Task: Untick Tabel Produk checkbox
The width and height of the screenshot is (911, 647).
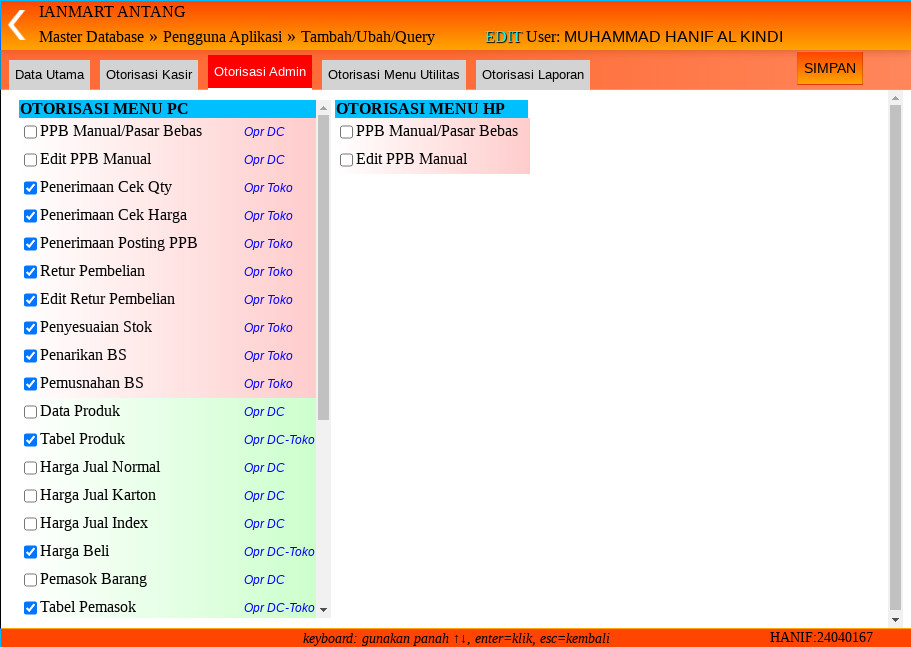Action: [x=31, y=440]
